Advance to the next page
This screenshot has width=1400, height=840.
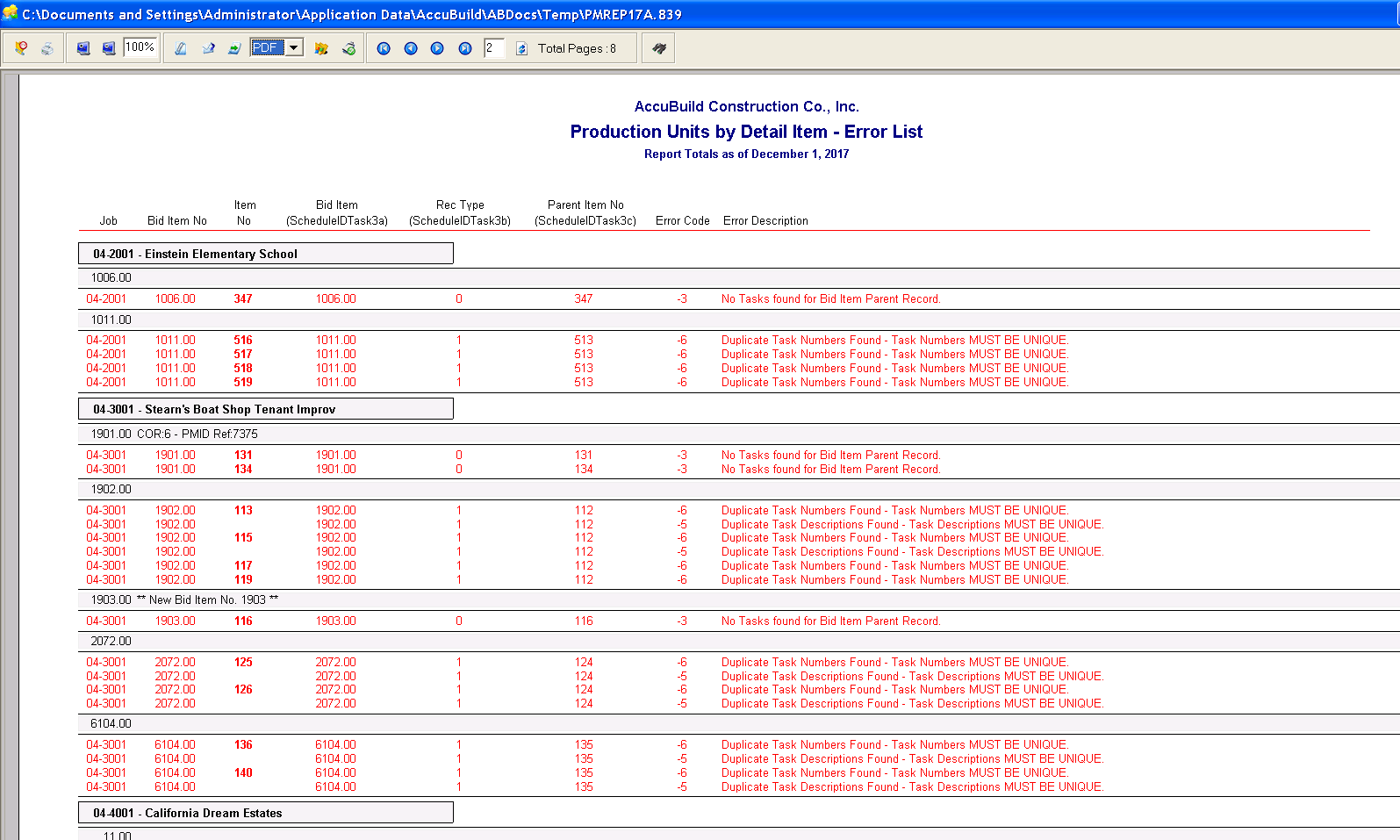coord(437,48)
